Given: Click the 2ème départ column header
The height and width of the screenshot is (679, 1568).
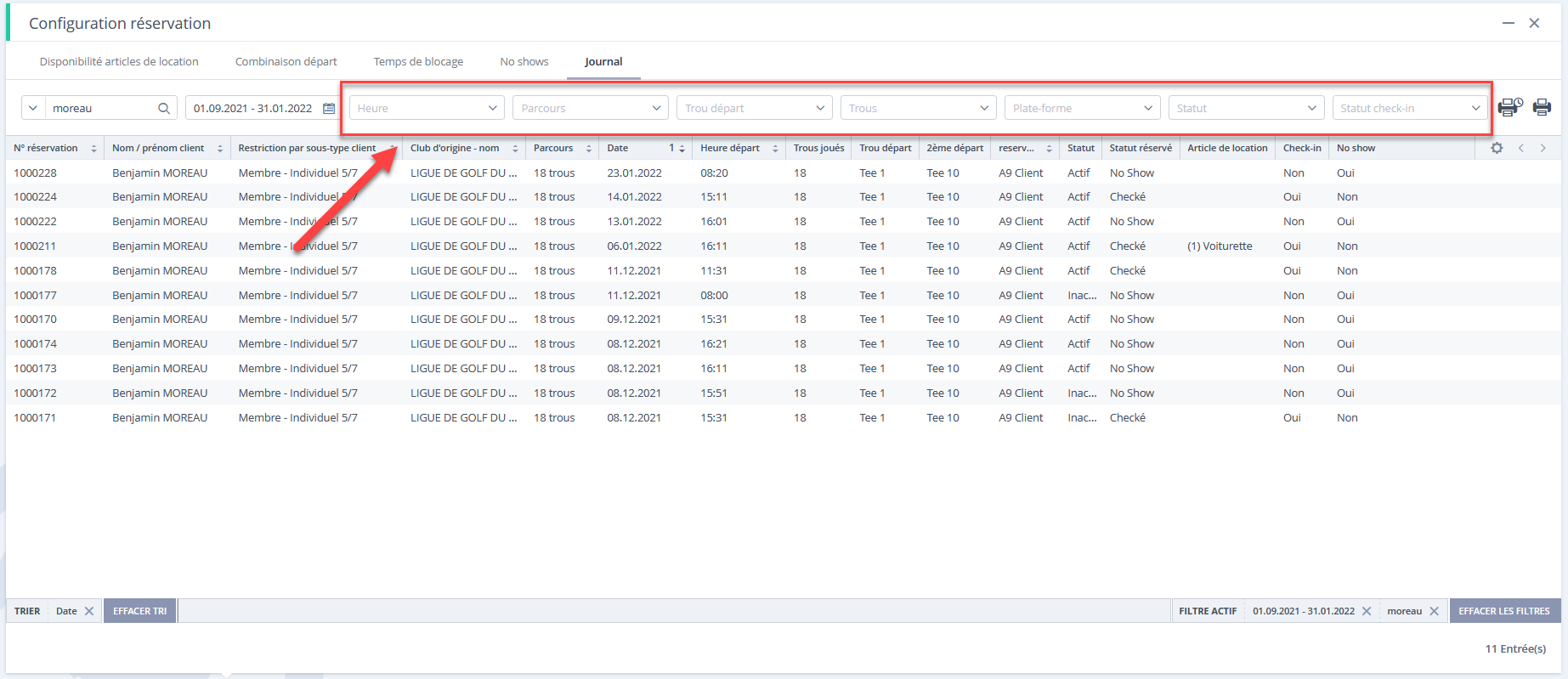Looking at the screenshot, I should [955, 148].
